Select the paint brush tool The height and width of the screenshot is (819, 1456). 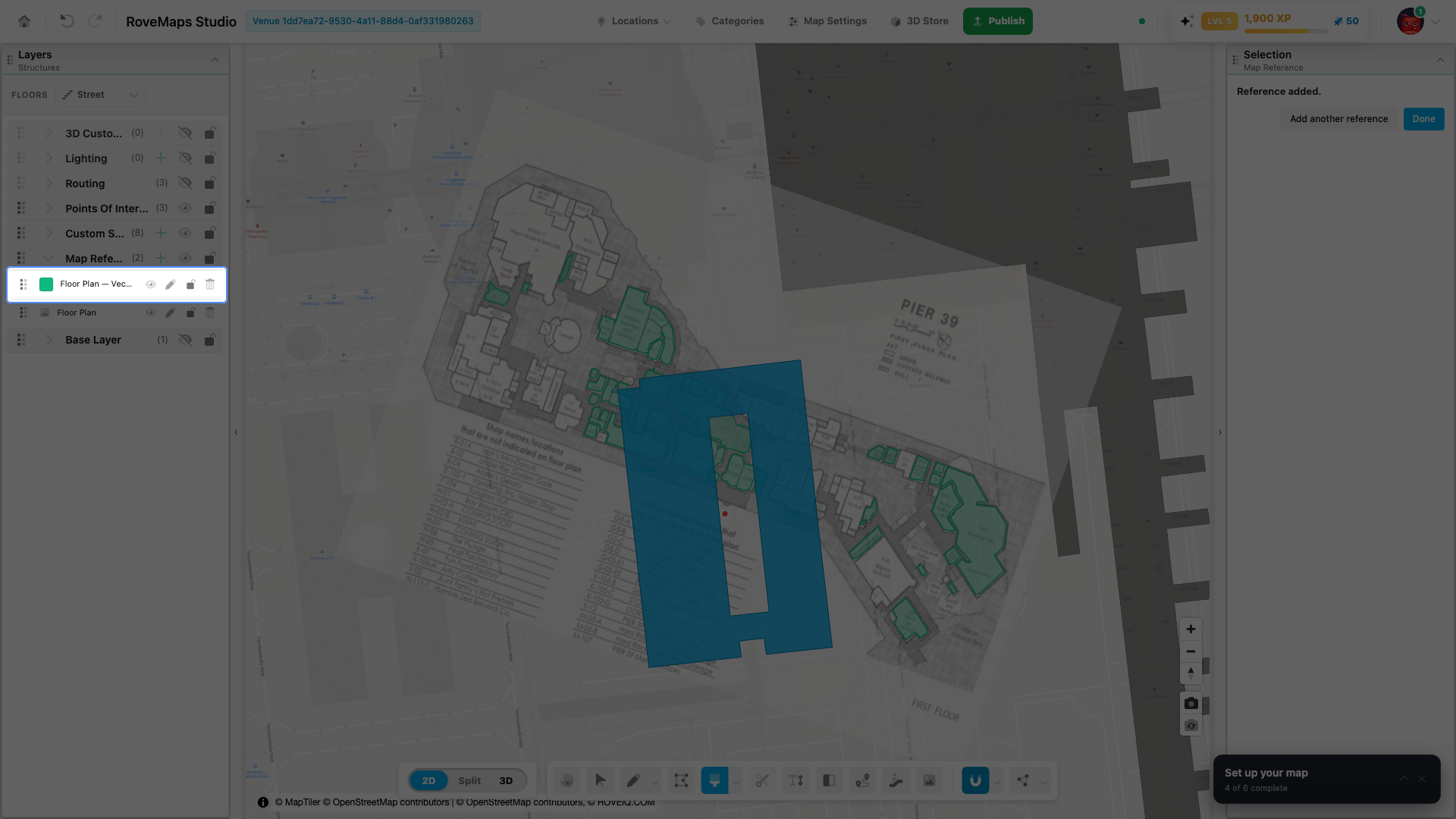714,780
